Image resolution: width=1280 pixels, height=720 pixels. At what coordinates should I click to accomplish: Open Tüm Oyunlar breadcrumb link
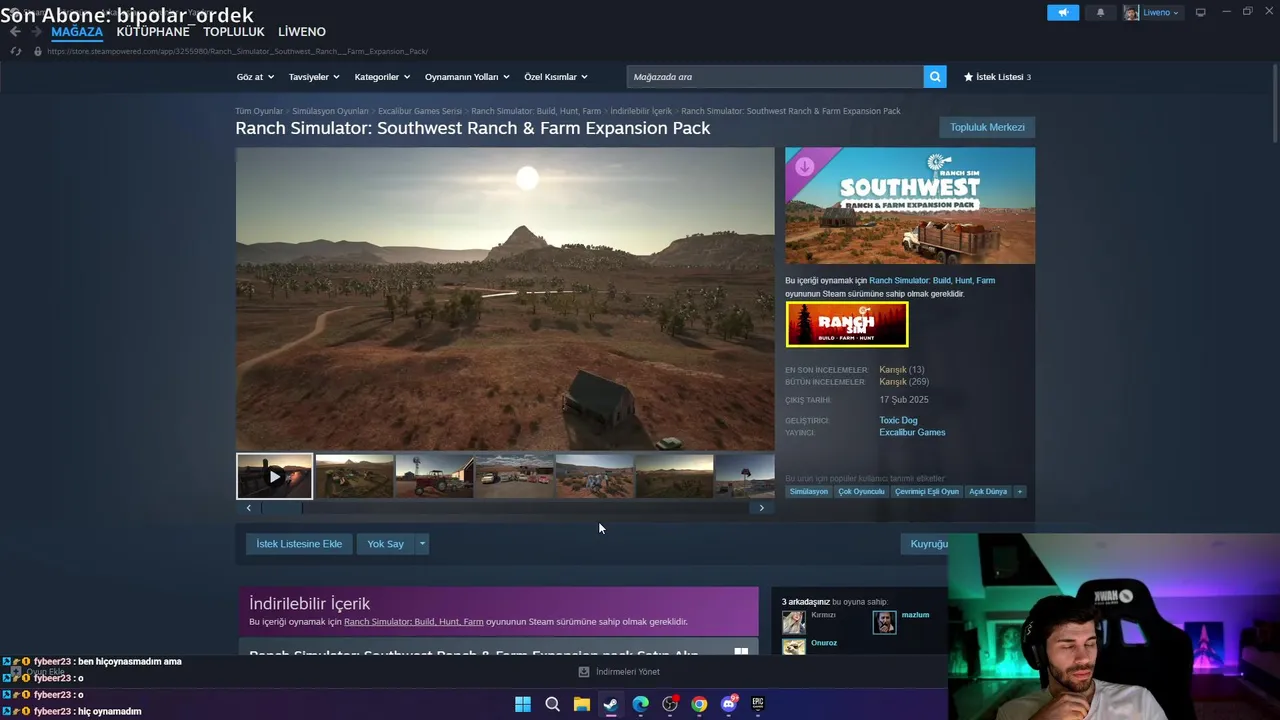pyautogui.click(x=259, y=111)
